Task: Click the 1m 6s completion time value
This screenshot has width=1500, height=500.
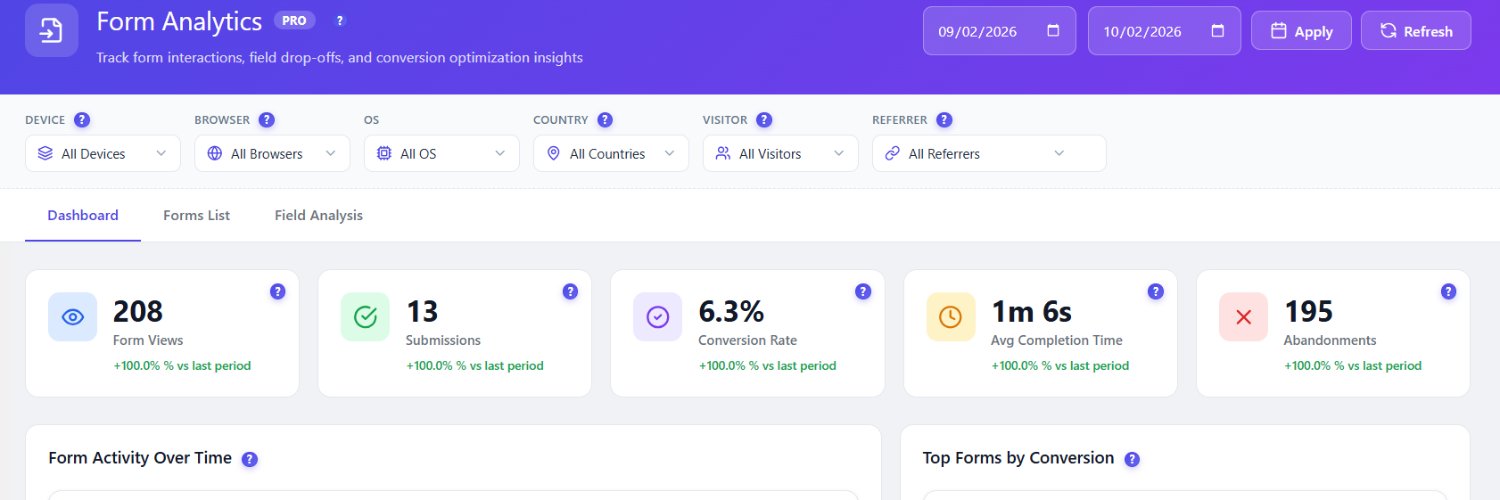Action: point(1032,312)
